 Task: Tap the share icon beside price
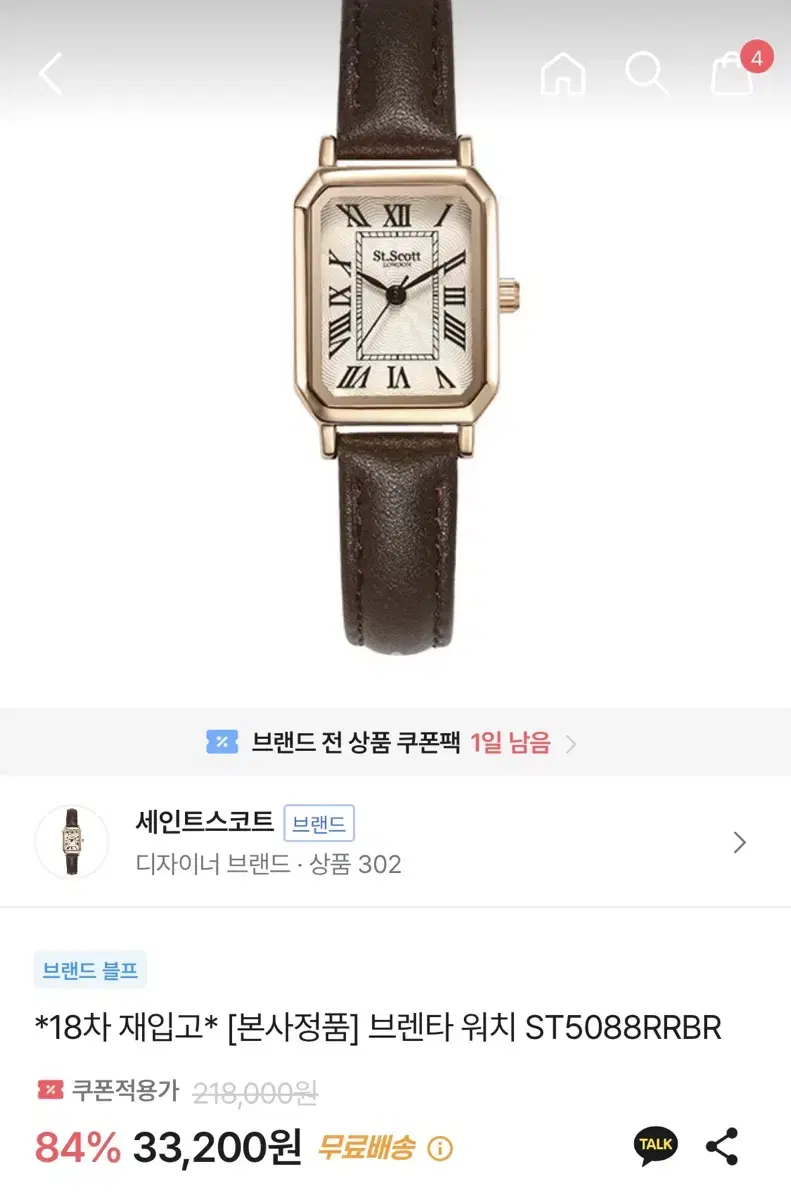click(x=722, y=1146)
